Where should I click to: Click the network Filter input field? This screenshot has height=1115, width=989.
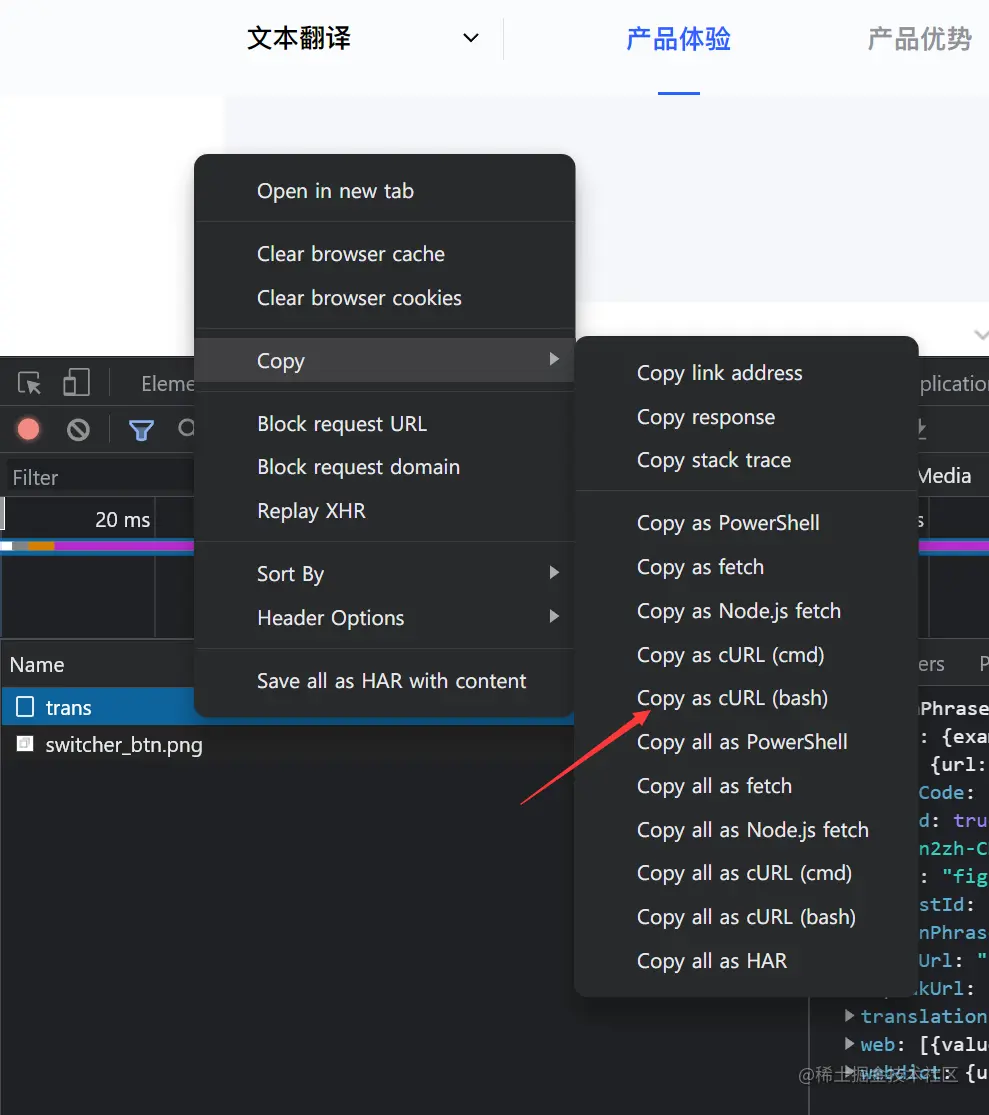click(x=100, y=477)
